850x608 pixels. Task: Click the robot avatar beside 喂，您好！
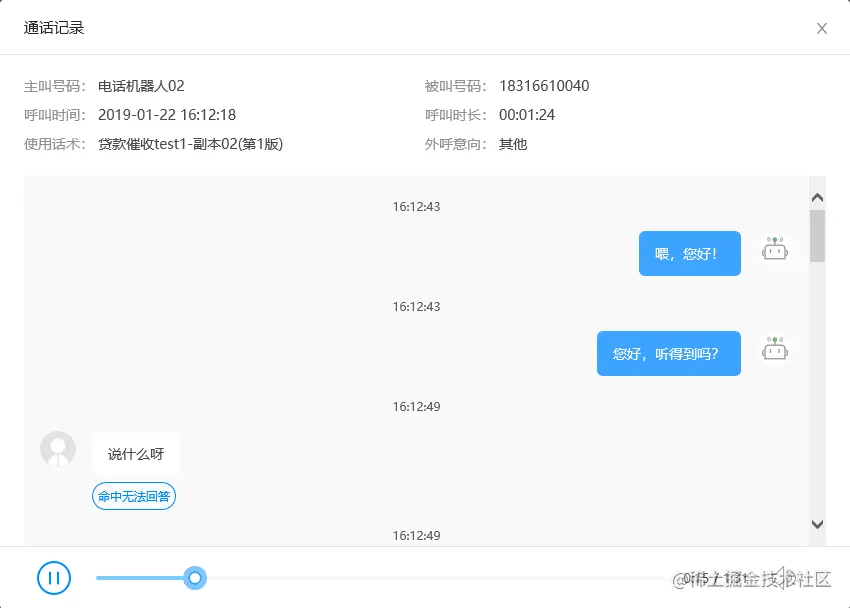[775, 249]
